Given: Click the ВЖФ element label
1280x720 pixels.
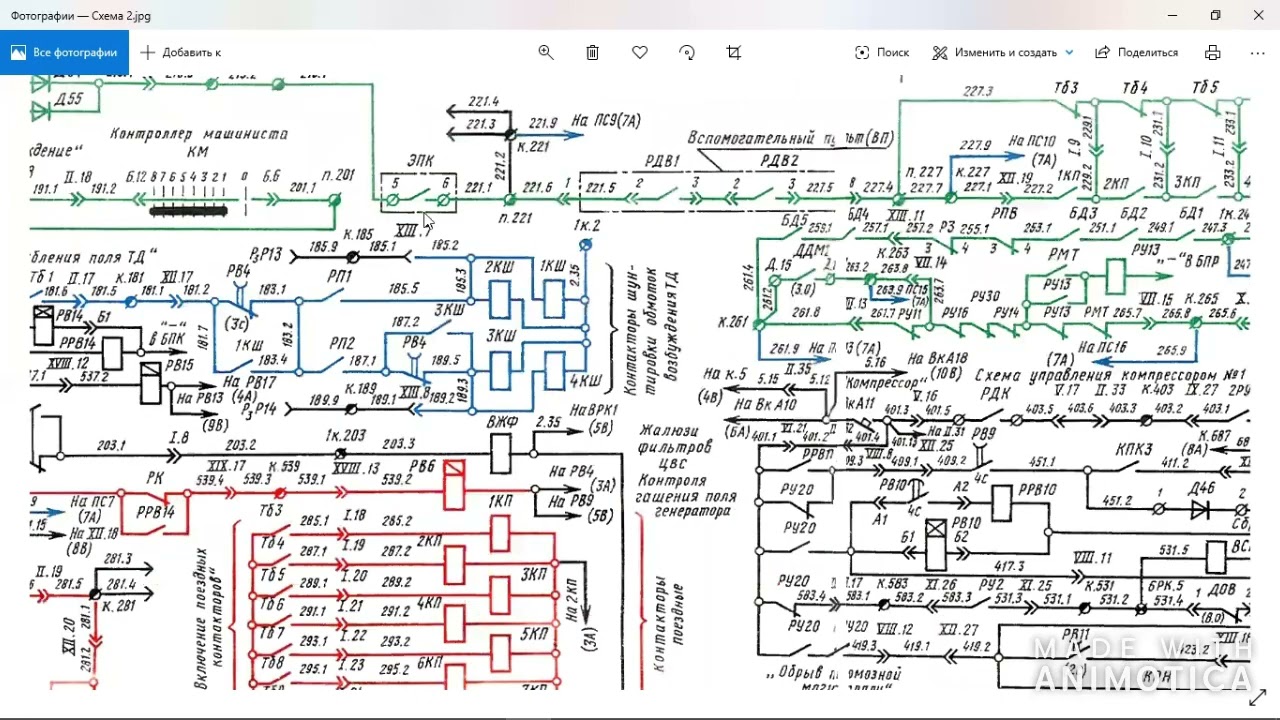Looking at the screenshot, I should pyautogui.click(x=502, y=423).
